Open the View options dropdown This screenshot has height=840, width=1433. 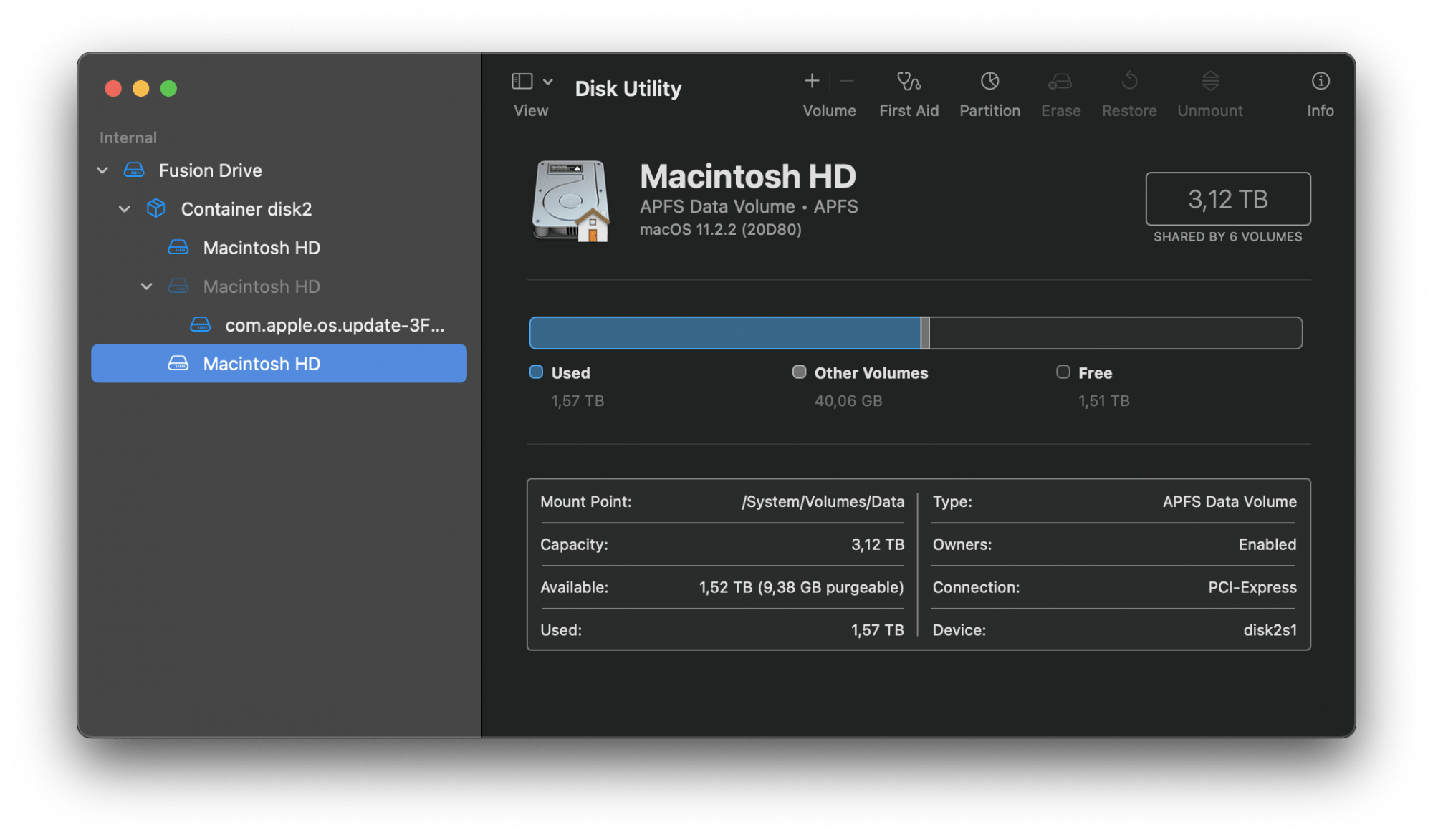pyautogui.click(x=547, y=81)
